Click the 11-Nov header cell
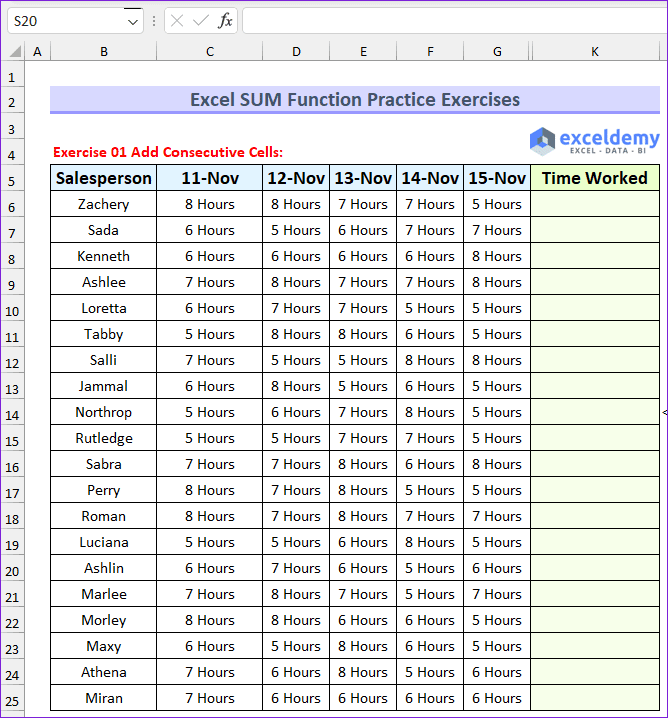Image resolution: width=668 pixels, height=718 pixels. pyautogui.click(x=210, y=178)
